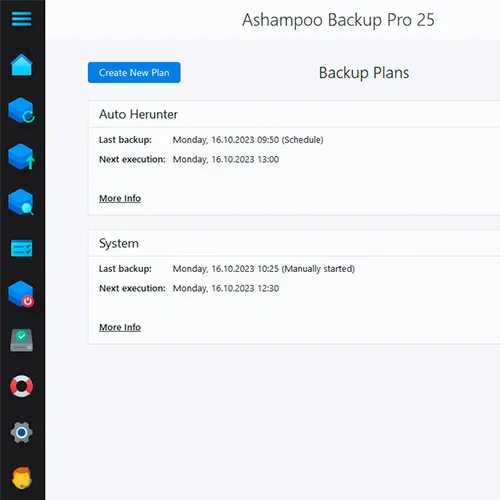Screen dimensions: 500x500
Task: Open More Info for System plan
Action: coord(120,327)
